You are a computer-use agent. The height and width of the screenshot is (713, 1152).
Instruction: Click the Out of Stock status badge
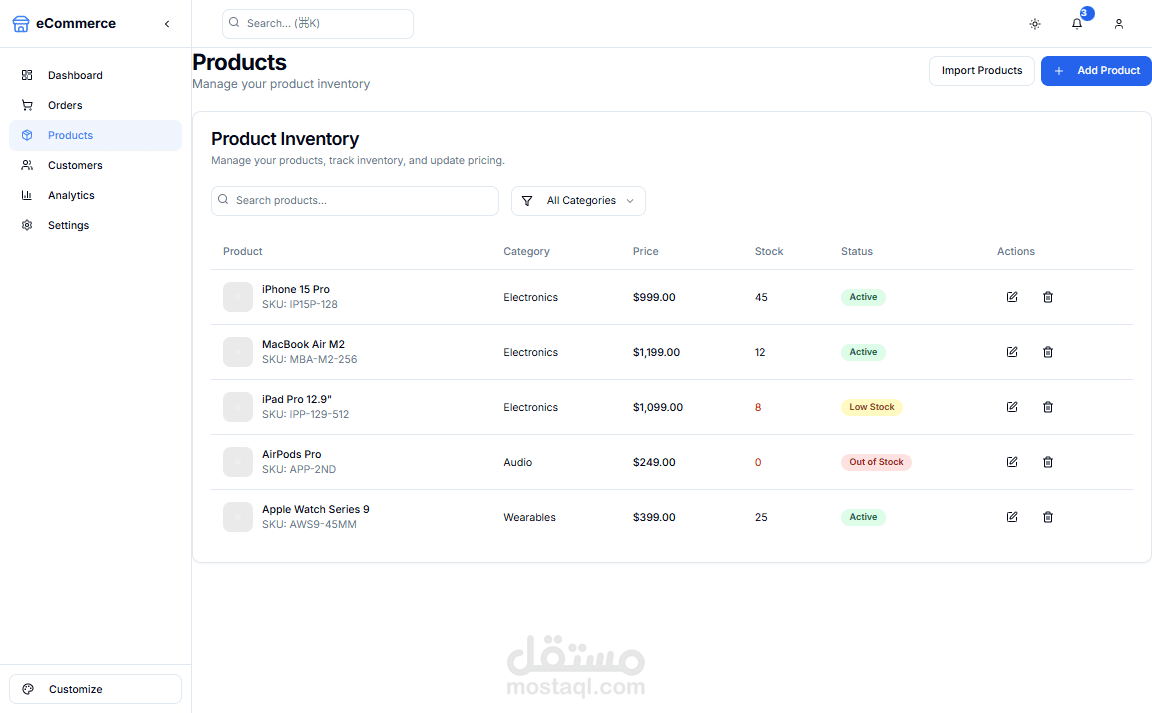coord(876,462)
